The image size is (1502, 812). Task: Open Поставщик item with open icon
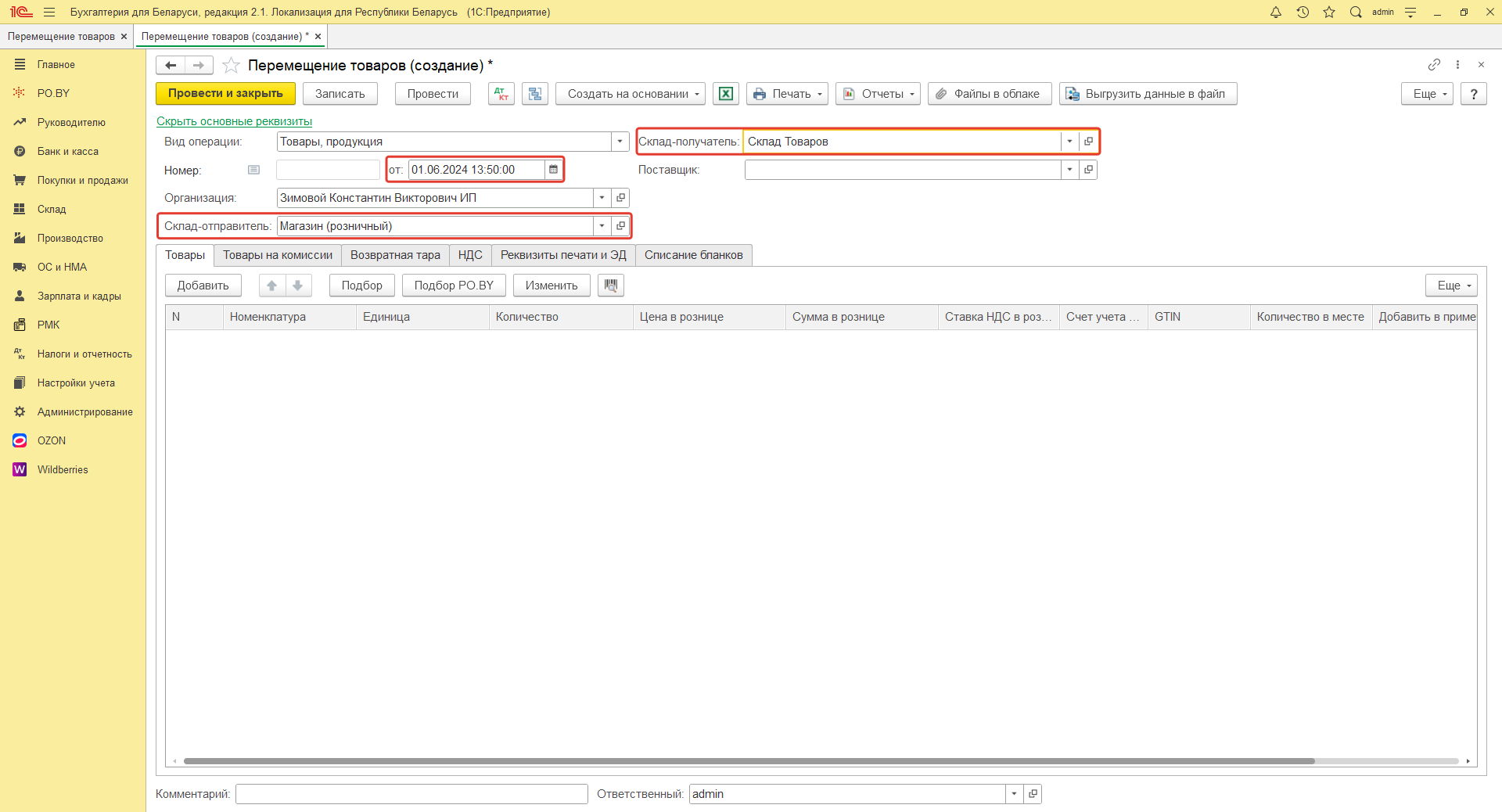coord(1088,170)
